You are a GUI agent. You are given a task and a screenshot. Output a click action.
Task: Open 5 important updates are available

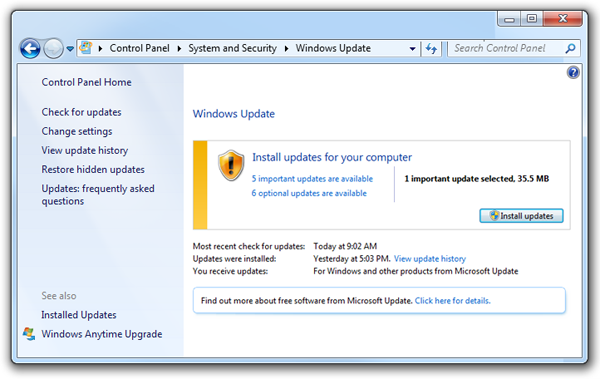[312, 179]
